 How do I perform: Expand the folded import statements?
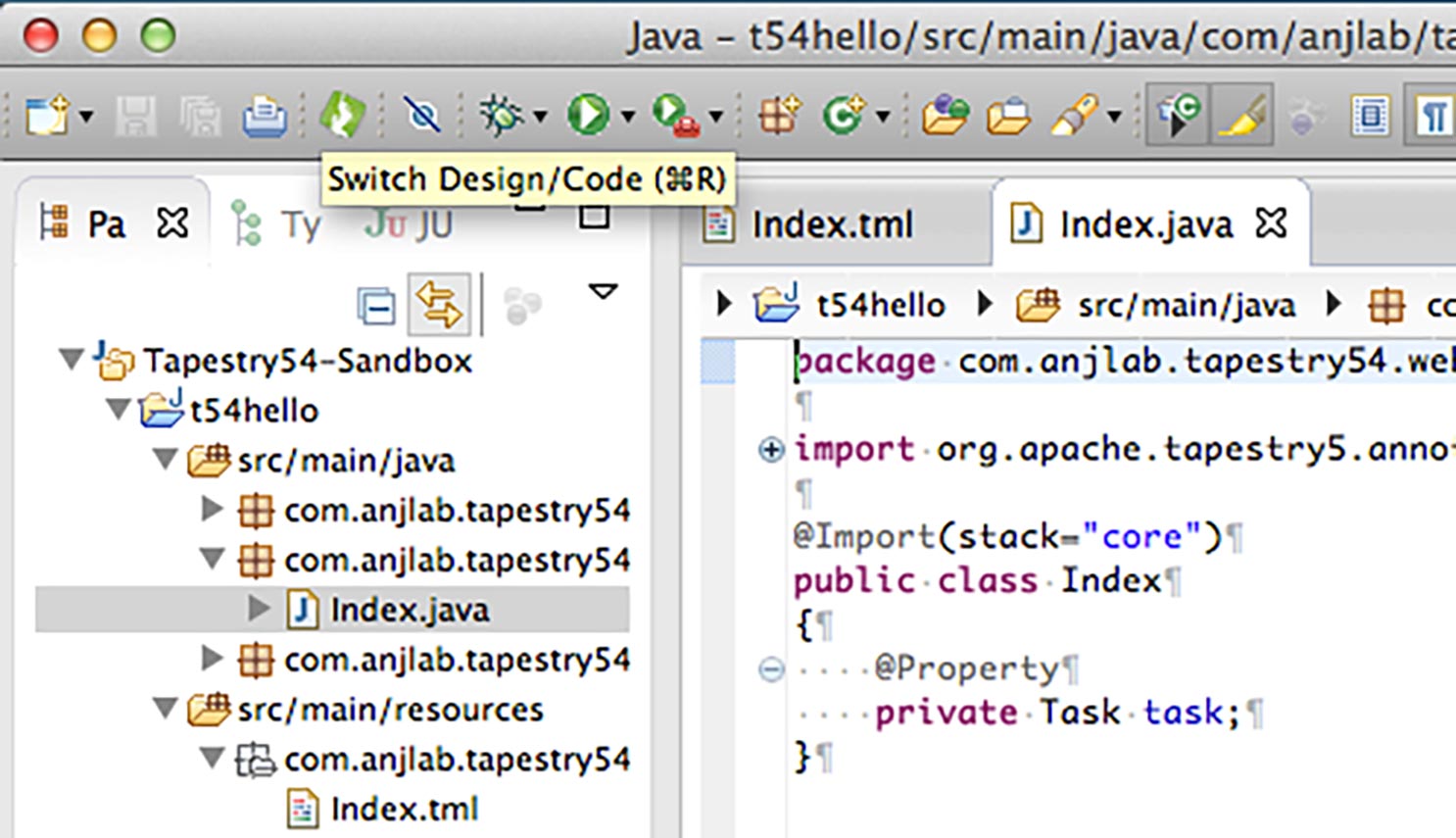(x=771, y=450)
